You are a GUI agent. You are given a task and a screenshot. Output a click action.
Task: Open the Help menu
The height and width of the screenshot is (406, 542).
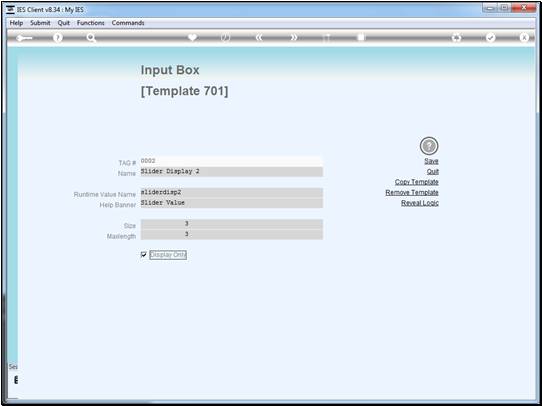click(16, 23)
